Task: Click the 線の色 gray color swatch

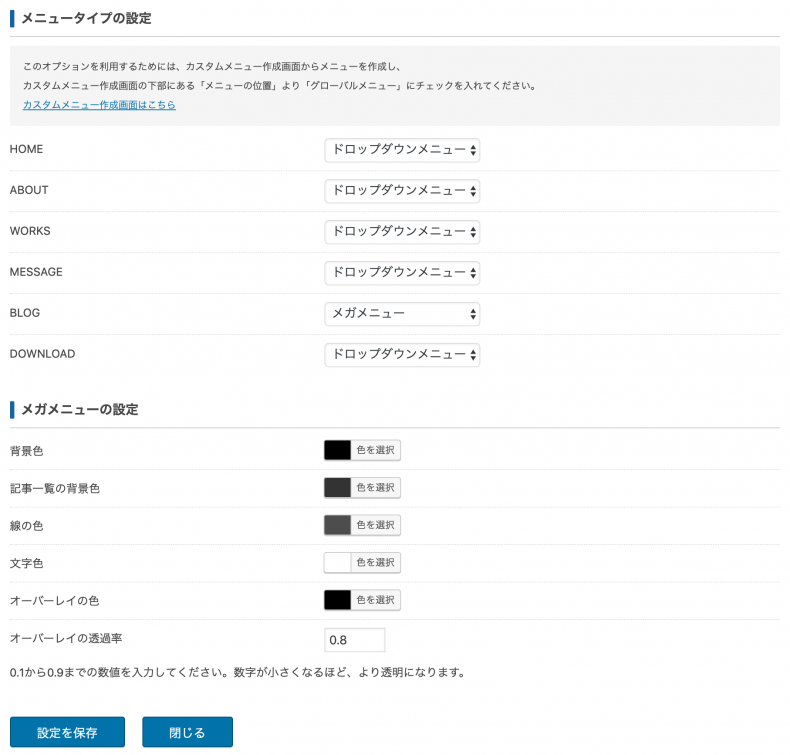Action: coord(338,525)
